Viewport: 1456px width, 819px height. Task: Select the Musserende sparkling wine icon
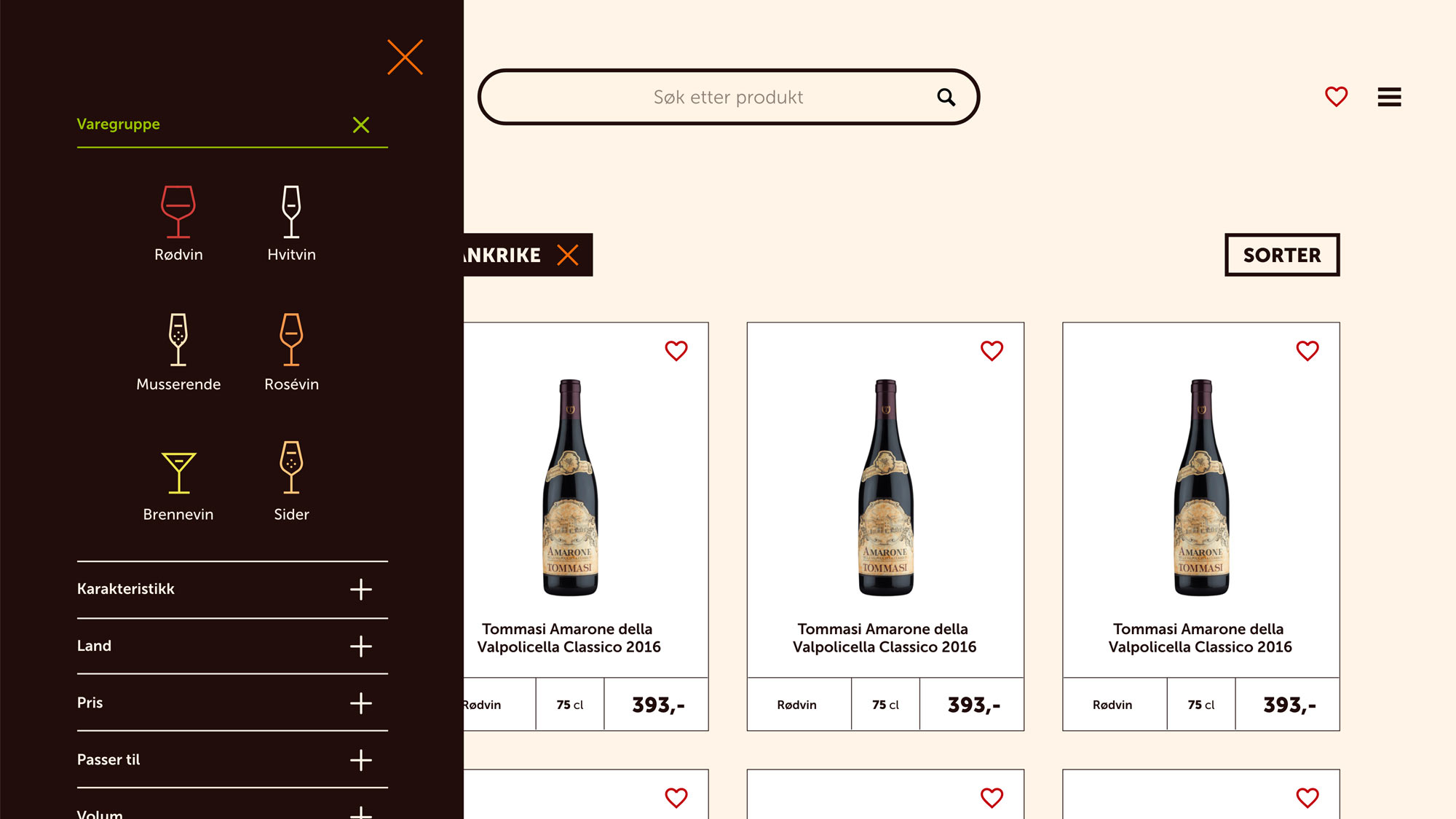tap(178, 340)
